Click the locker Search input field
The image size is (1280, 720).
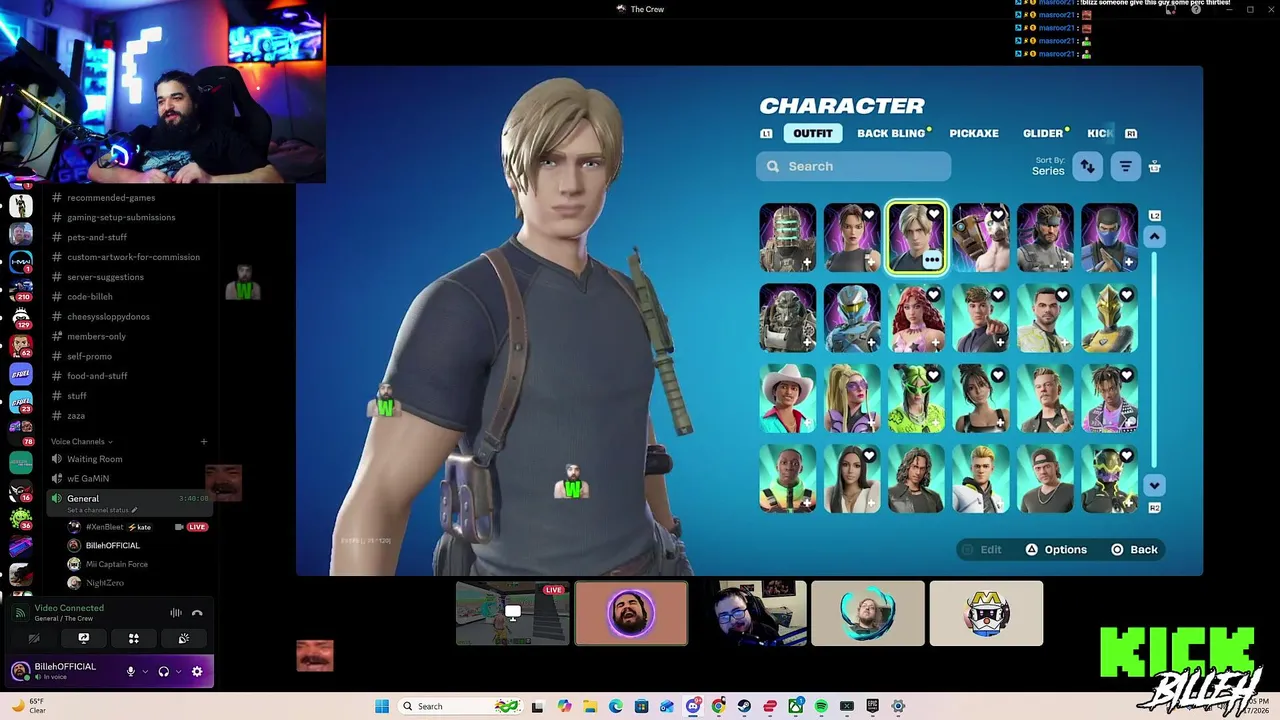853,166
